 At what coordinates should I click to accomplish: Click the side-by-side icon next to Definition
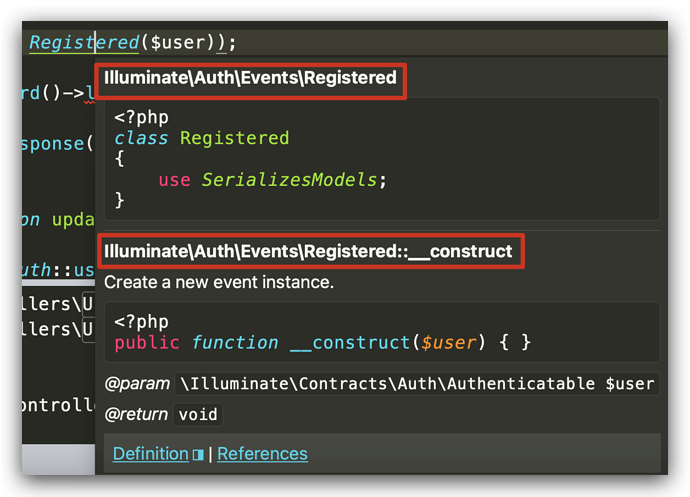tap(197, 454)
